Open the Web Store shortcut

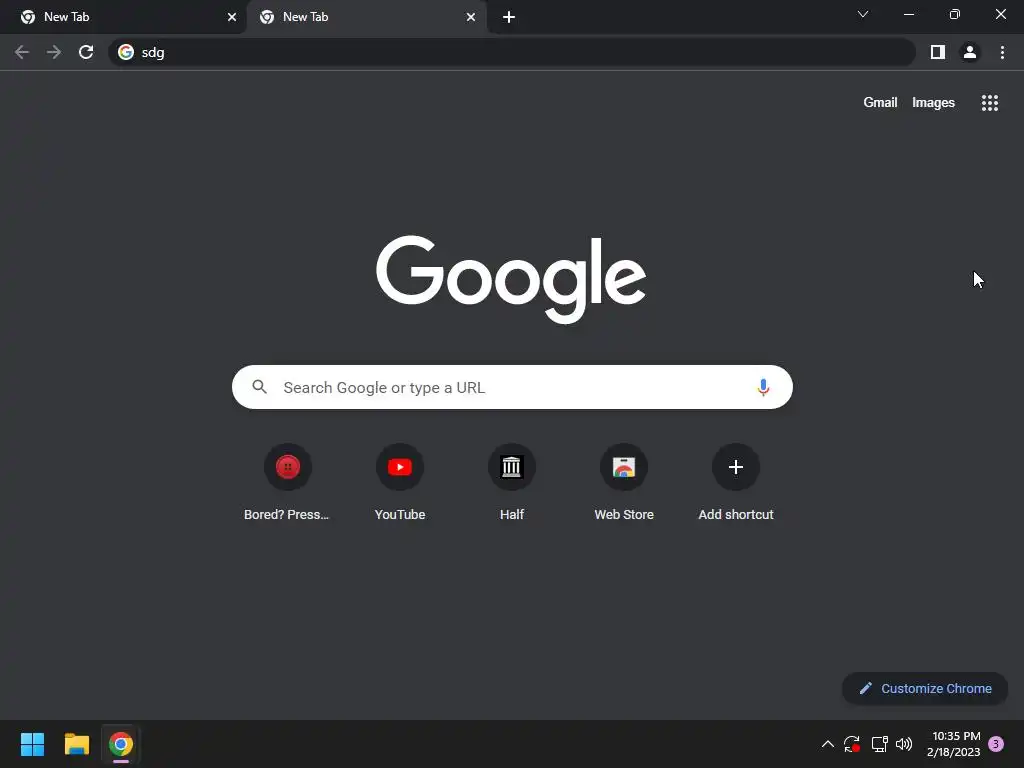point(624,483)
